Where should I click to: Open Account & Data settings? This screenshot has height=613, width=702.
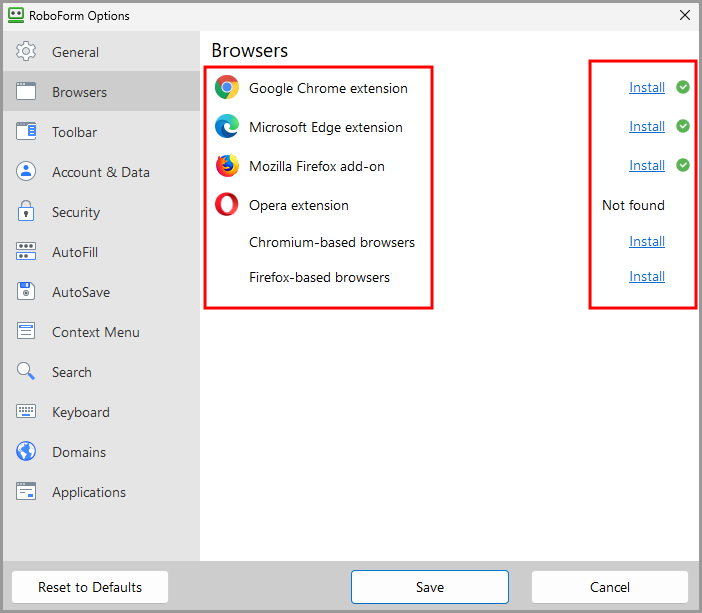[102, 171]
